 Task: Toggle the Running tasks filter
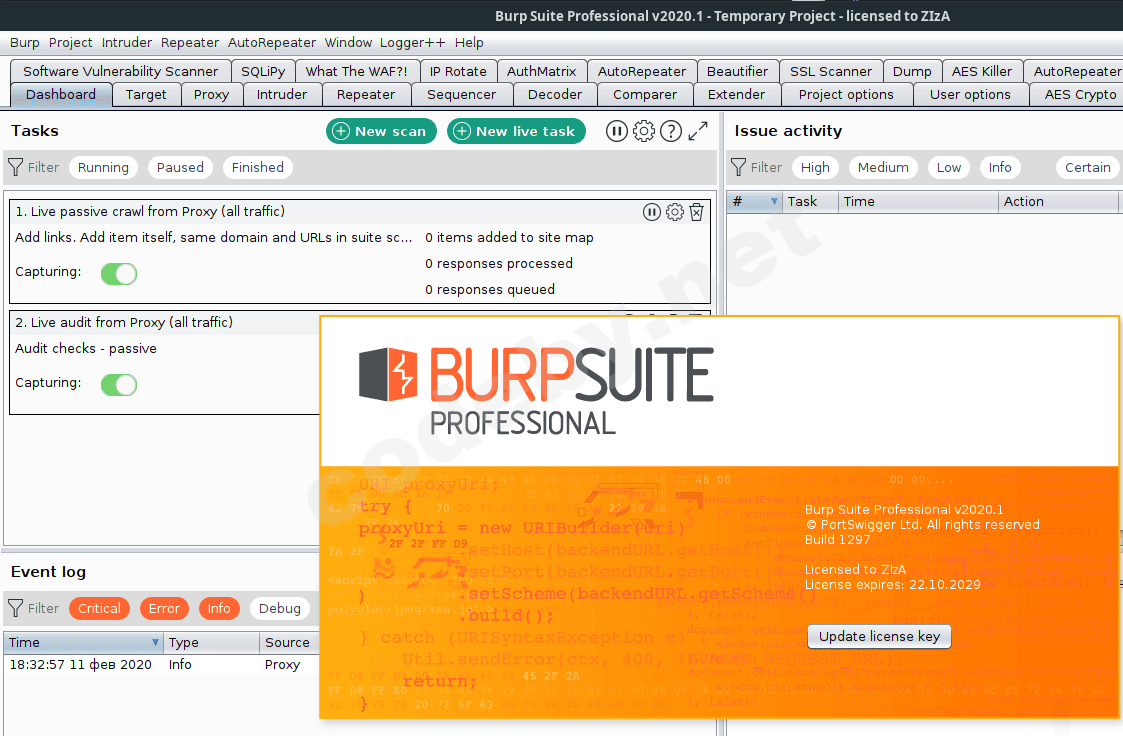point(103,167)
